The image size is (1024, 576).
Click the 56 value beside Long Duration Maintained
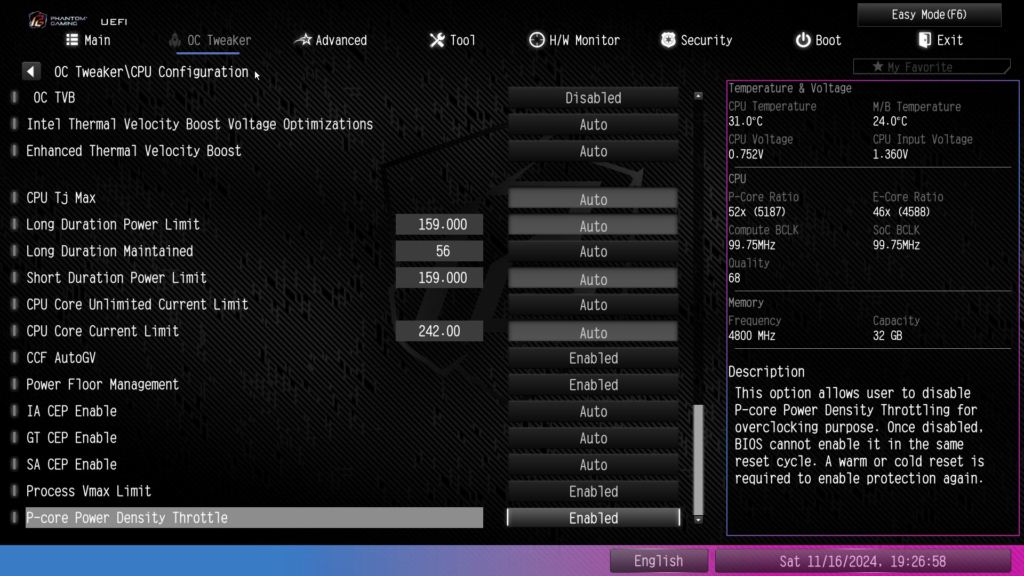(440, 251)
